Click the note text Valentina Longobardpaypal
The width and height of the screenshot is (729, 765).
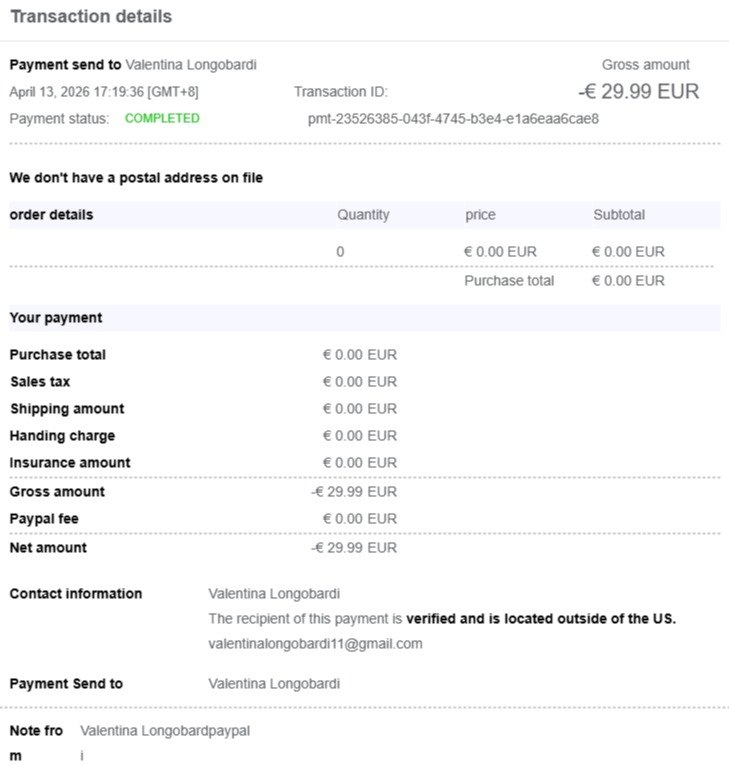tap(165, 731)
